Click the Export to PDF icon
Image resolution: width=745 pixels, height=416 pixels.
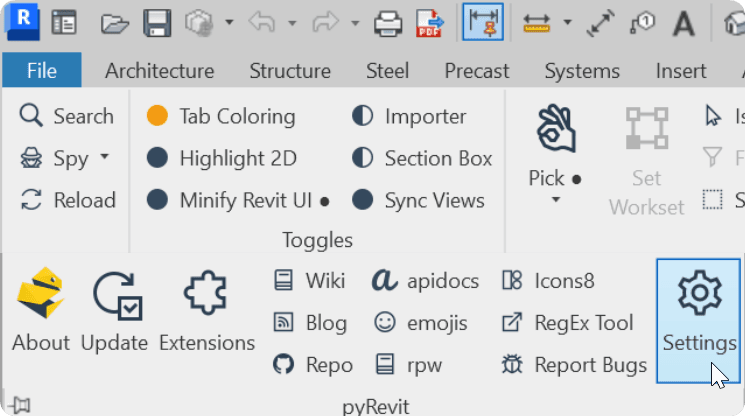coord(430,22)
